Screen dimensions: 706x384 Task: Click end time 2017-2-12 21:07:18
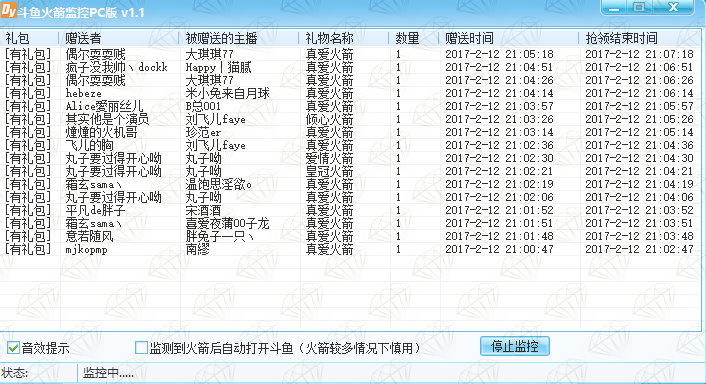pos(639,54)
